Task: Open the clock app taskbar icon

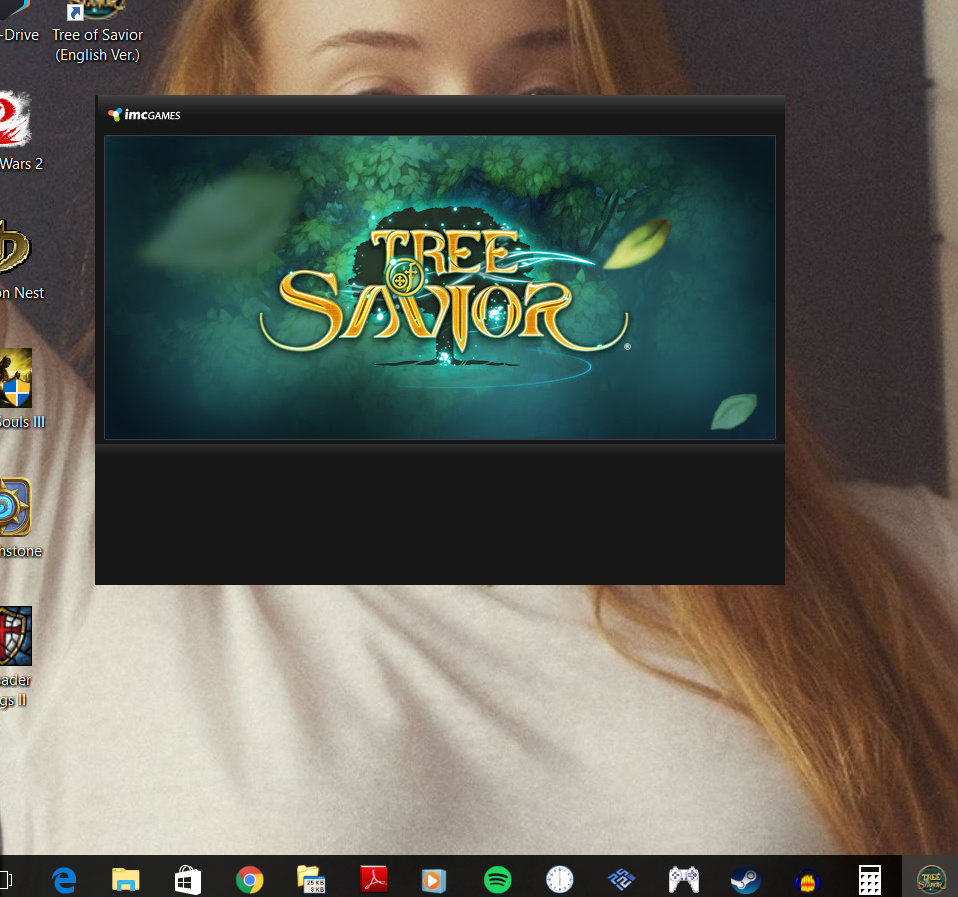Action: [559, 879]
